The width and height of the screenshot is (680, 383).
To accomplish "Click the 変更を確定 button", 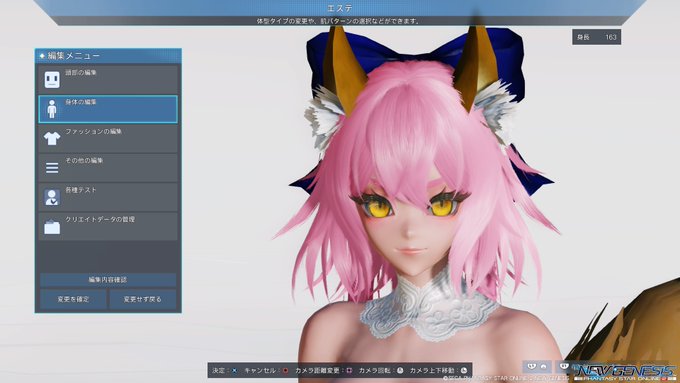I will [x=73, y=299].
